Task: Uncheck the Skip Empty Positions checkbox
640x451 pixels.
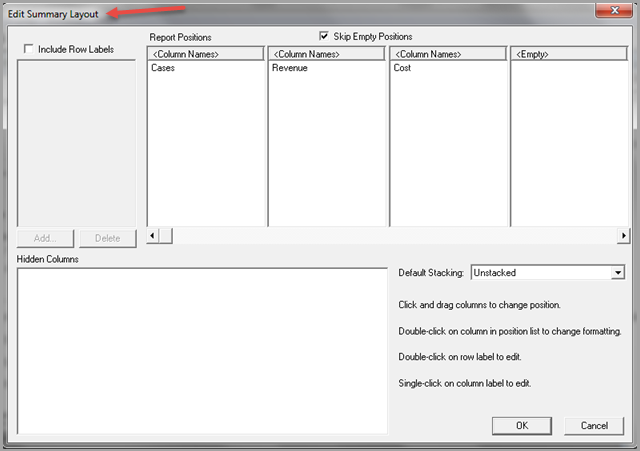Action: 324,36
